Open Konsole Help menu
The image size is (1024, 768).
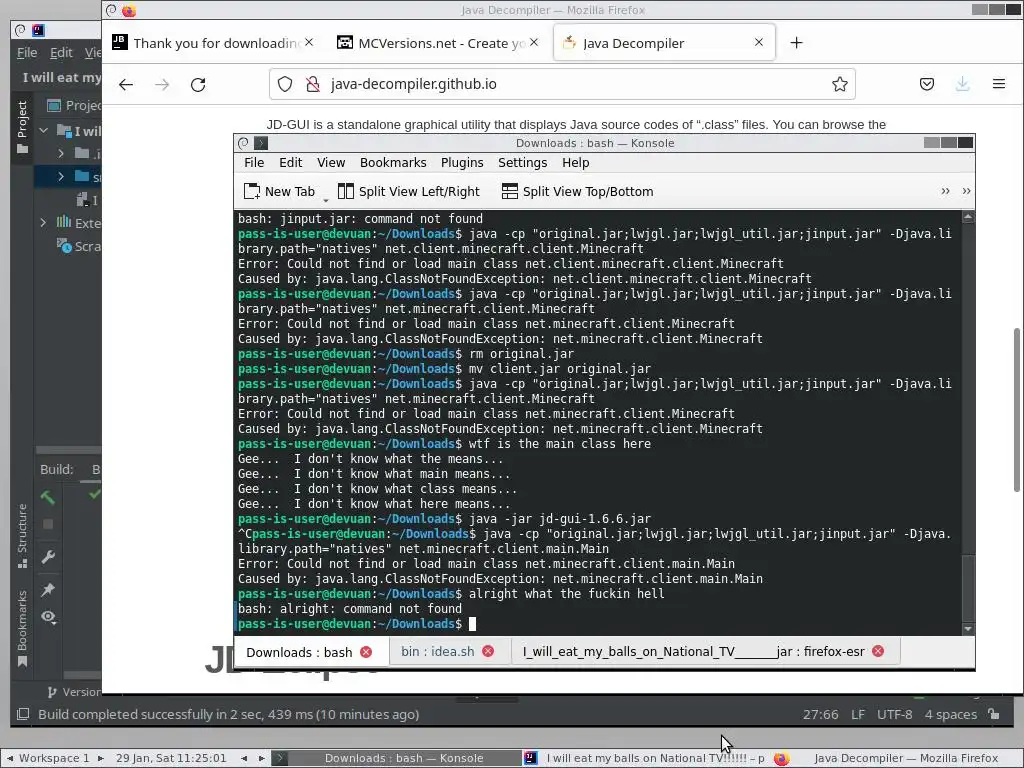point(575,163)
